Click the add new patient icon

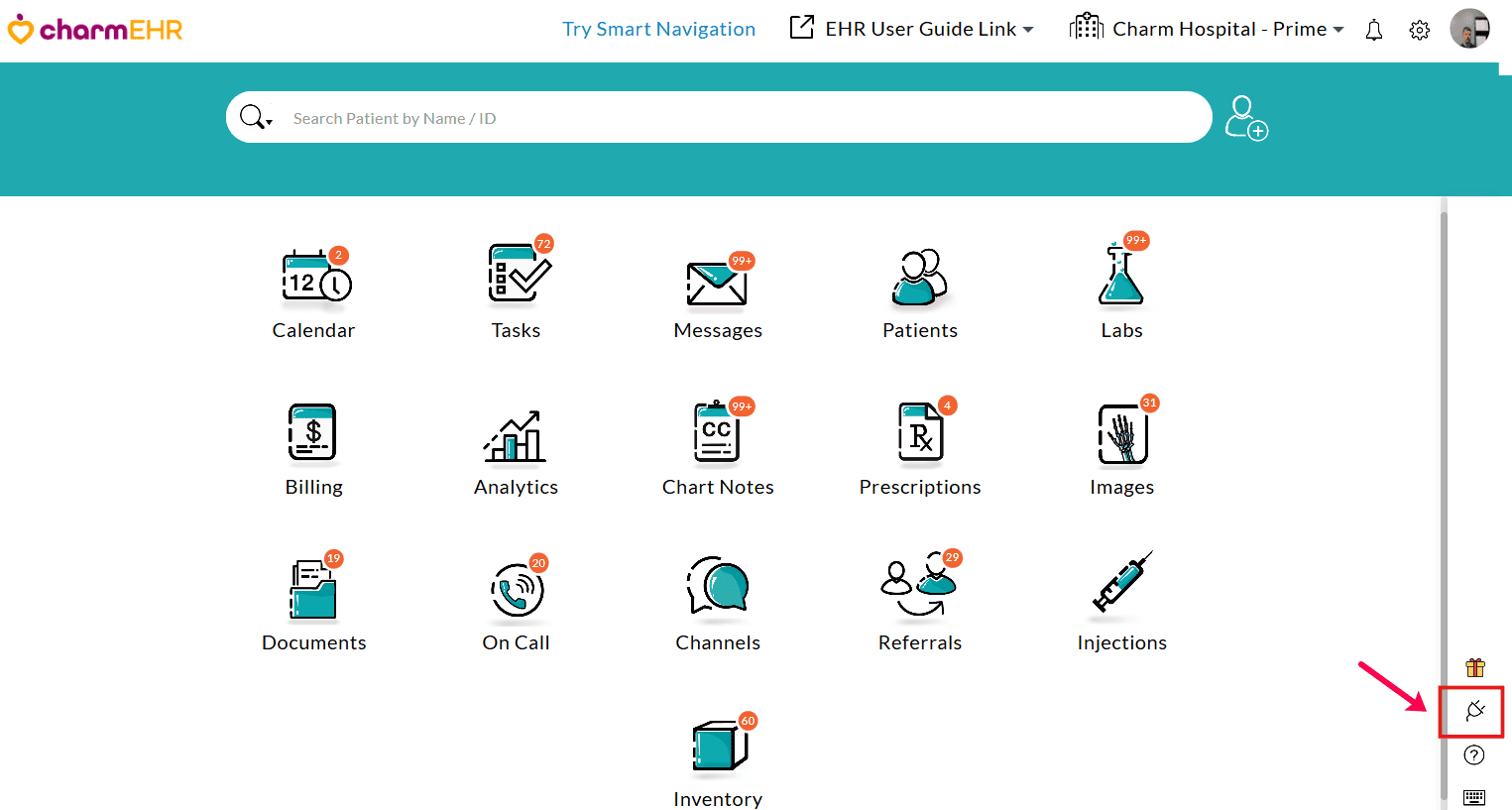tap(1246, 118)
